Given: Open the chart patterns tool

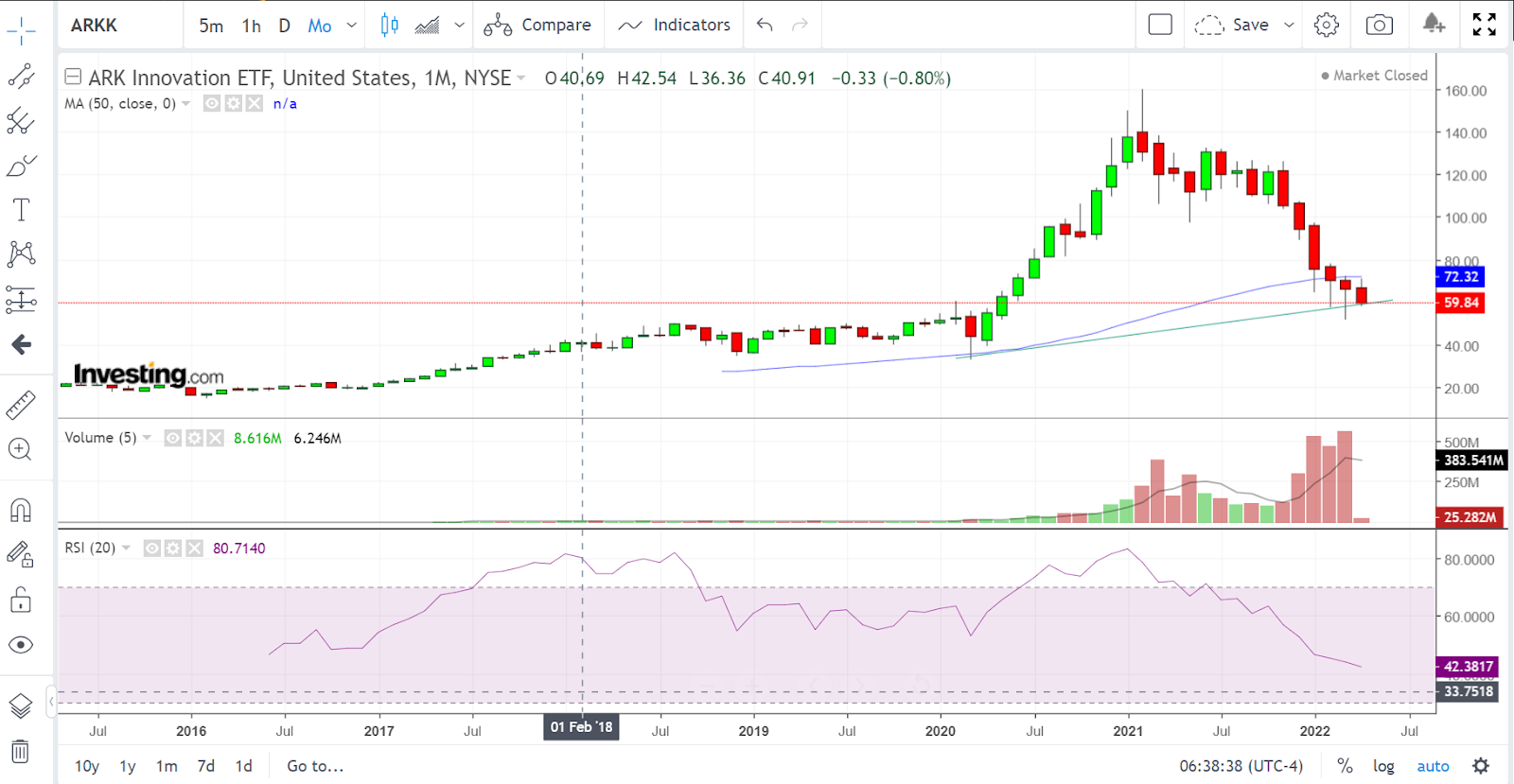Looking at the screenshot, I should [21, 253].
